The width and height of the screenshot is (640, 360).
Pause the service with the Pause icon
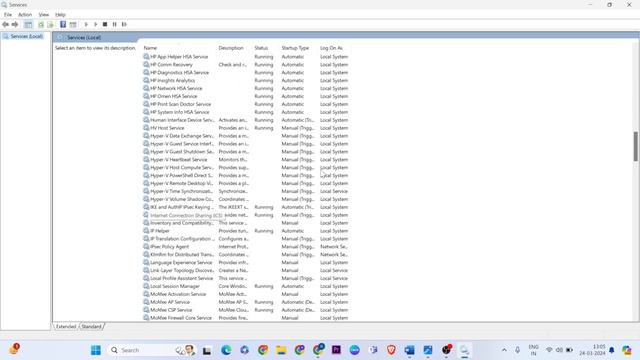pyautogui.click(x=115, y=24)
